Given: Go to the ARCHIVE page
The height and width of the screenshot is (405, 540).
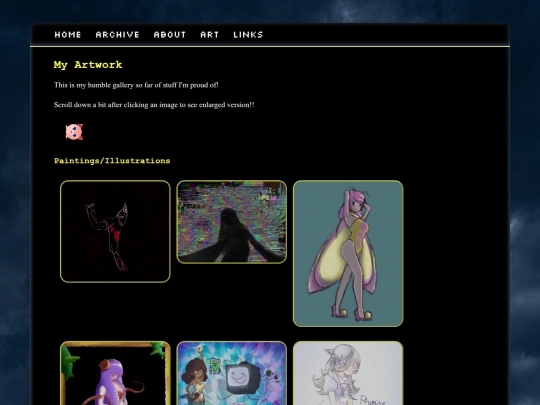Looking at the screenshot, I should tap(117, 35).
